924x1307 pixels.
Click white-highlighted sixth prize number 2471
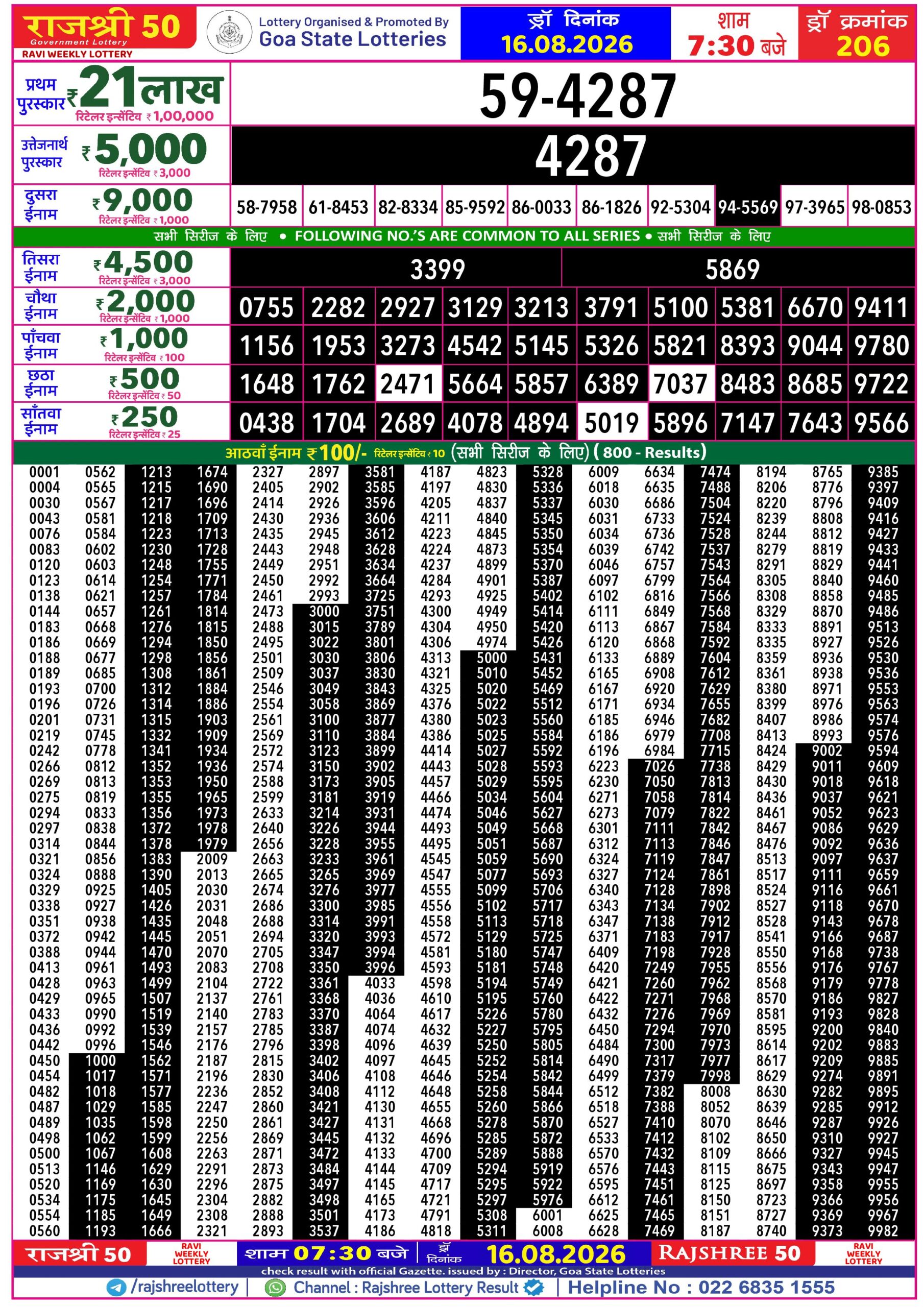[407, 384]
